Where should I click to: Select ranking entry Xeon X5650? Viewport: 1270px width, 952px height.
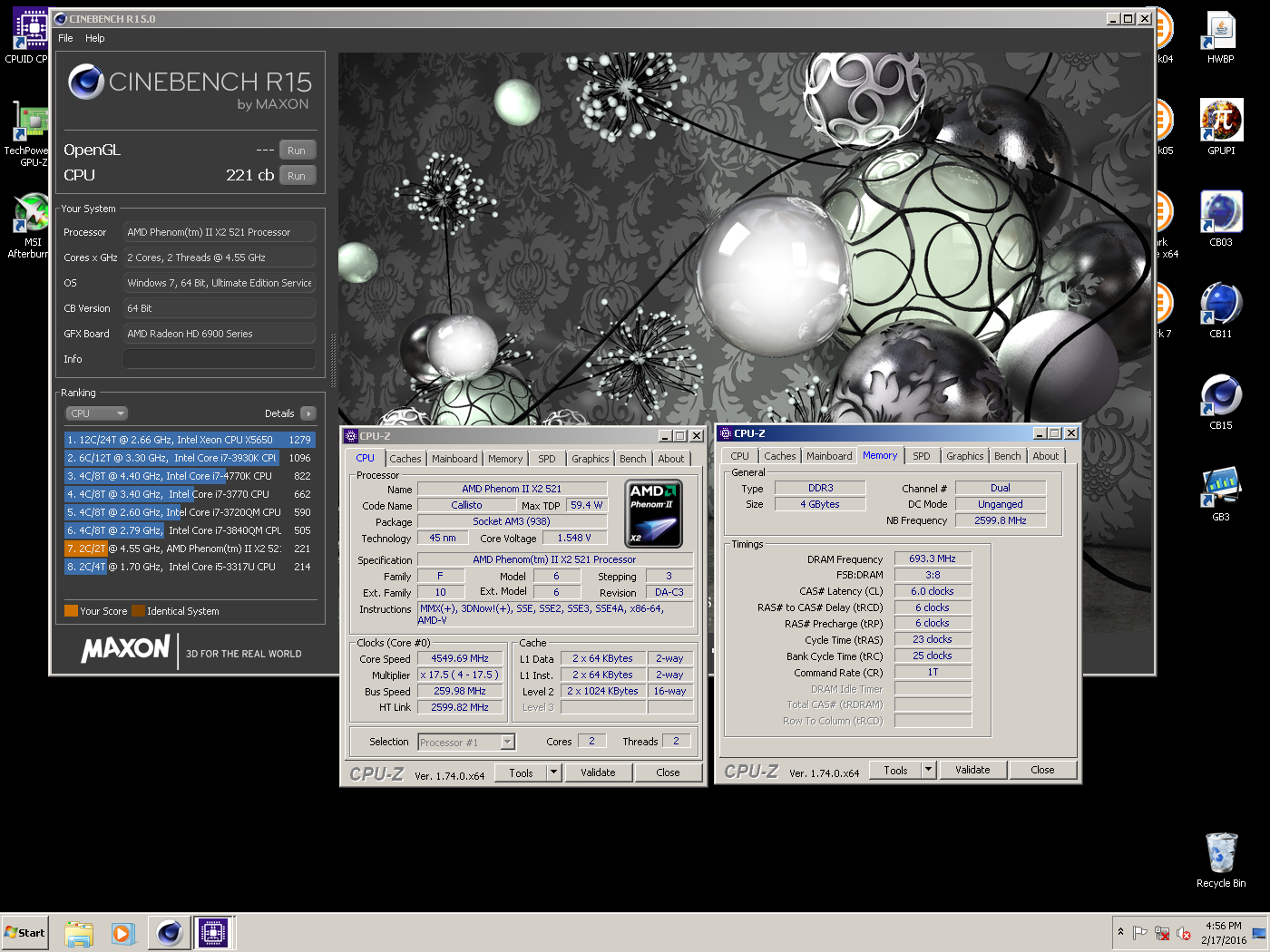(x=190, y=440)
